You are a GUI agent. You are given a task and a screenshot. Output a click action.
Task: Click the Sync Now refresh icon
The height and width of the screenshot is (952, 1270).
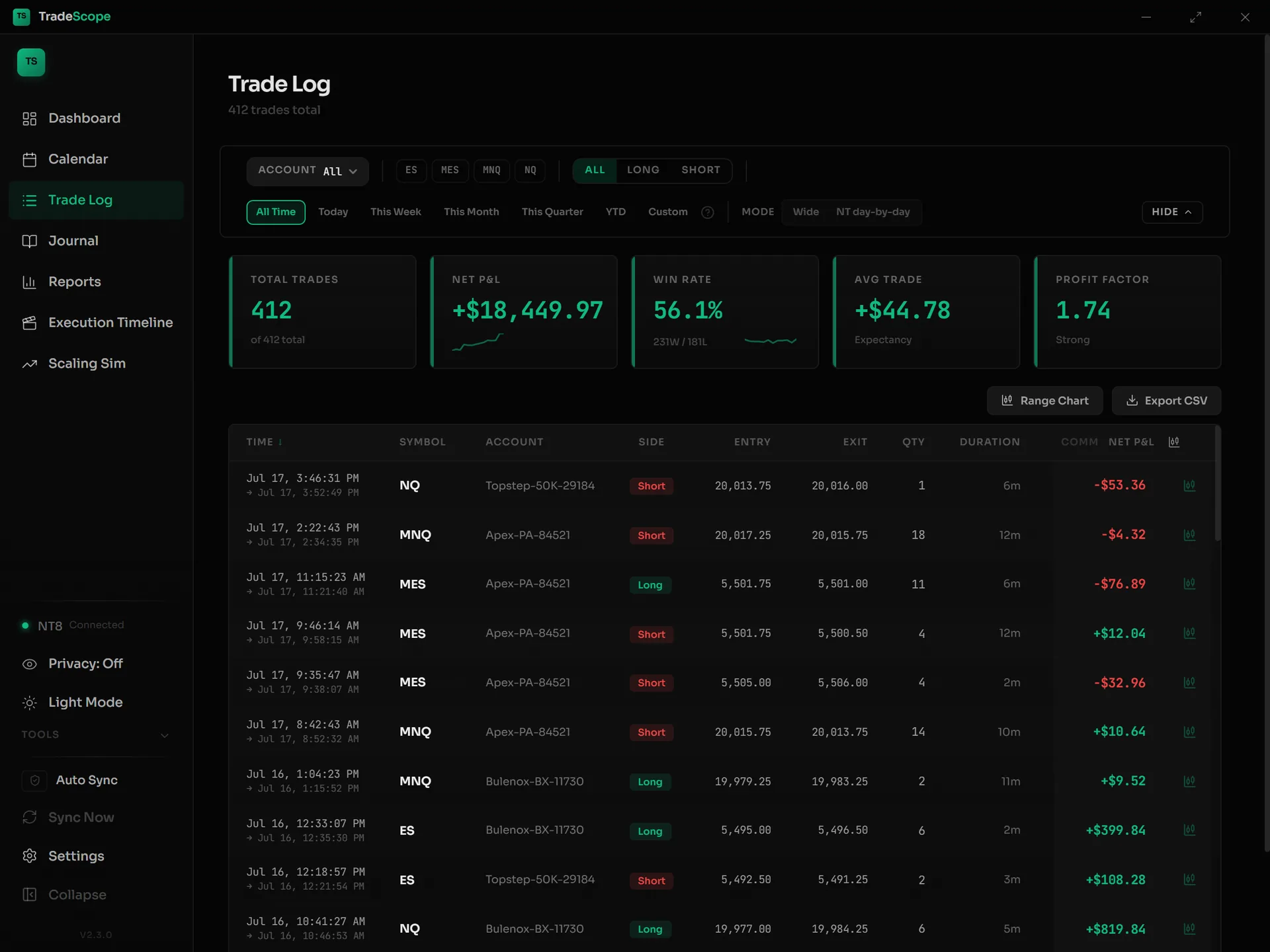(x=29, y=818)
